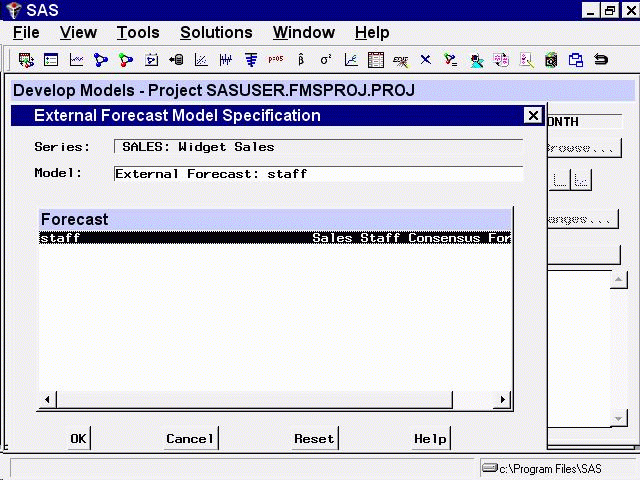Click the p=.05 statistical tests icon

coord(276,59)
